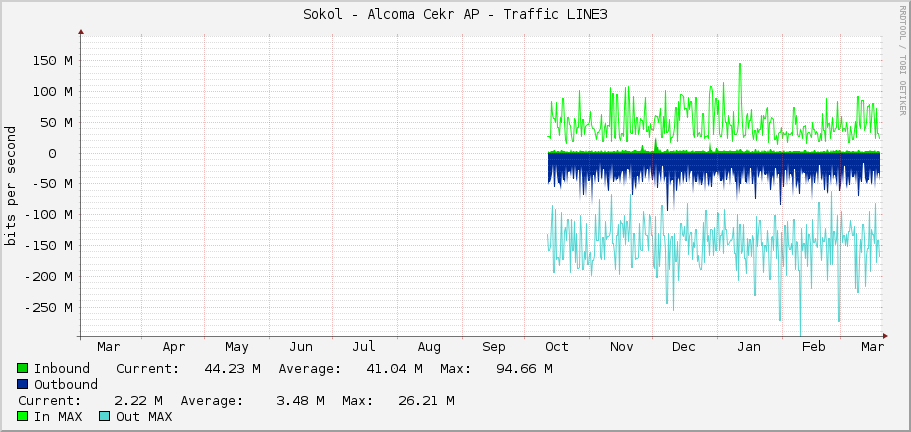Click the Outbound legend label
The width and height of the screenshot is (911, 432).
[66, 384]
